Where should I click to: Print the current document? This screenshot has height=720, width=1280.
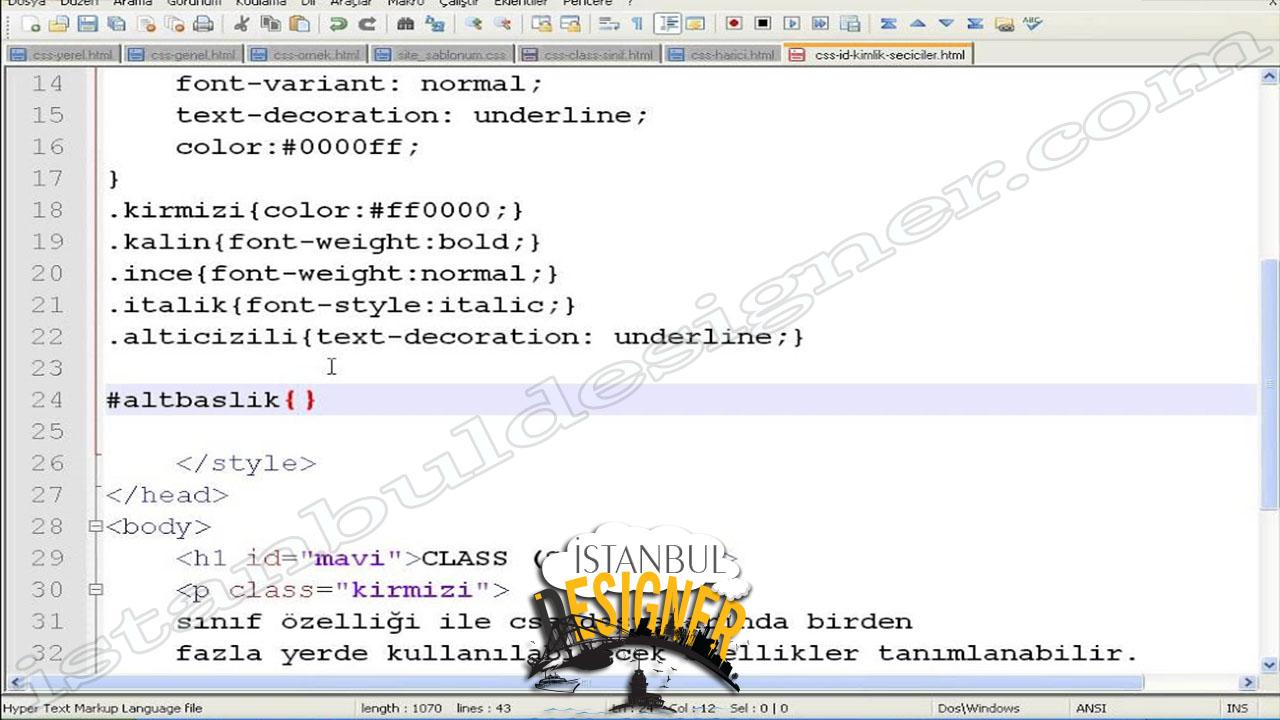click(203, 24)
